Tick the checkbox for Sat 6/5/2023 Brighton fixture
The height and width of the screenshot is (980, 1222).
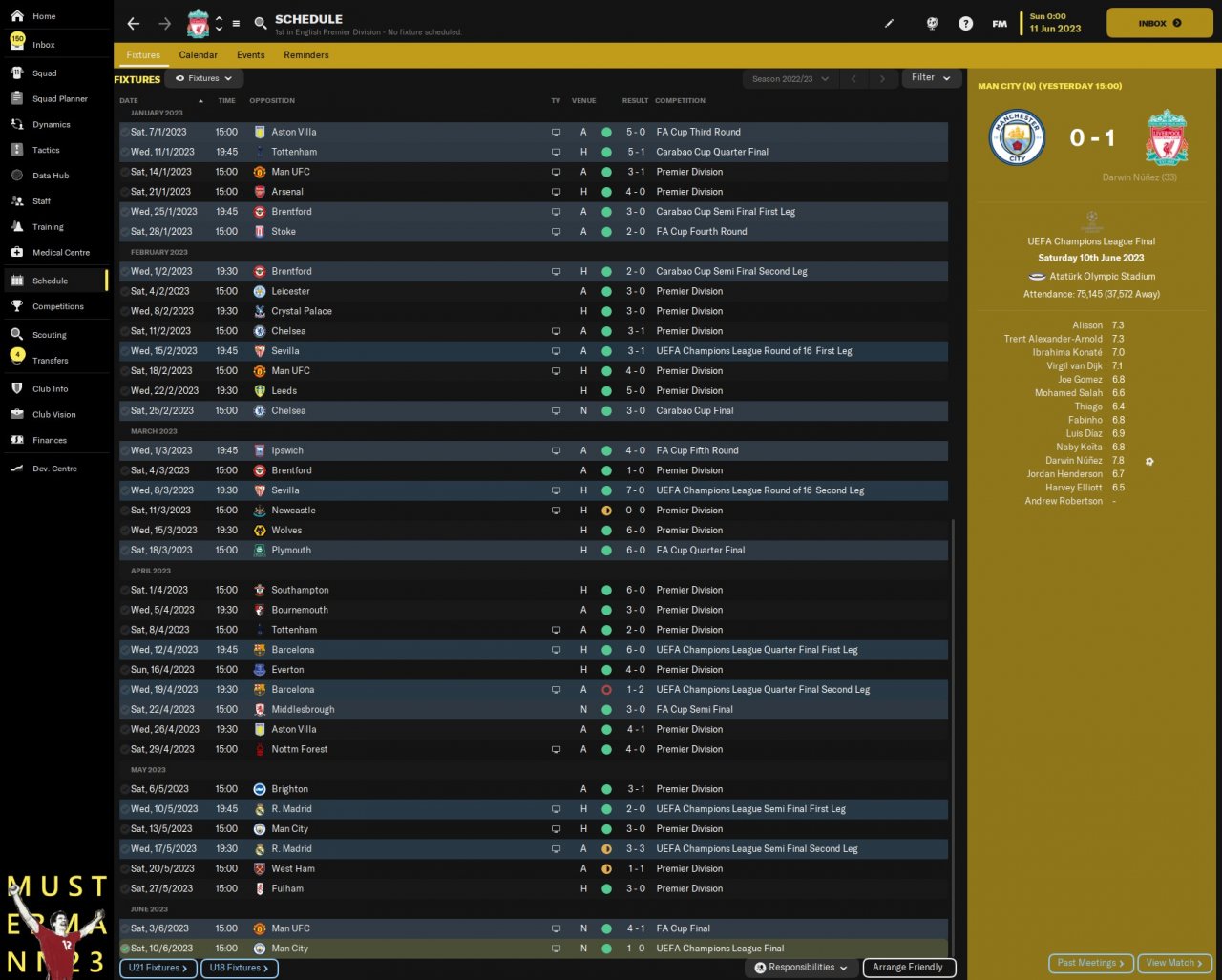point(124,789)
